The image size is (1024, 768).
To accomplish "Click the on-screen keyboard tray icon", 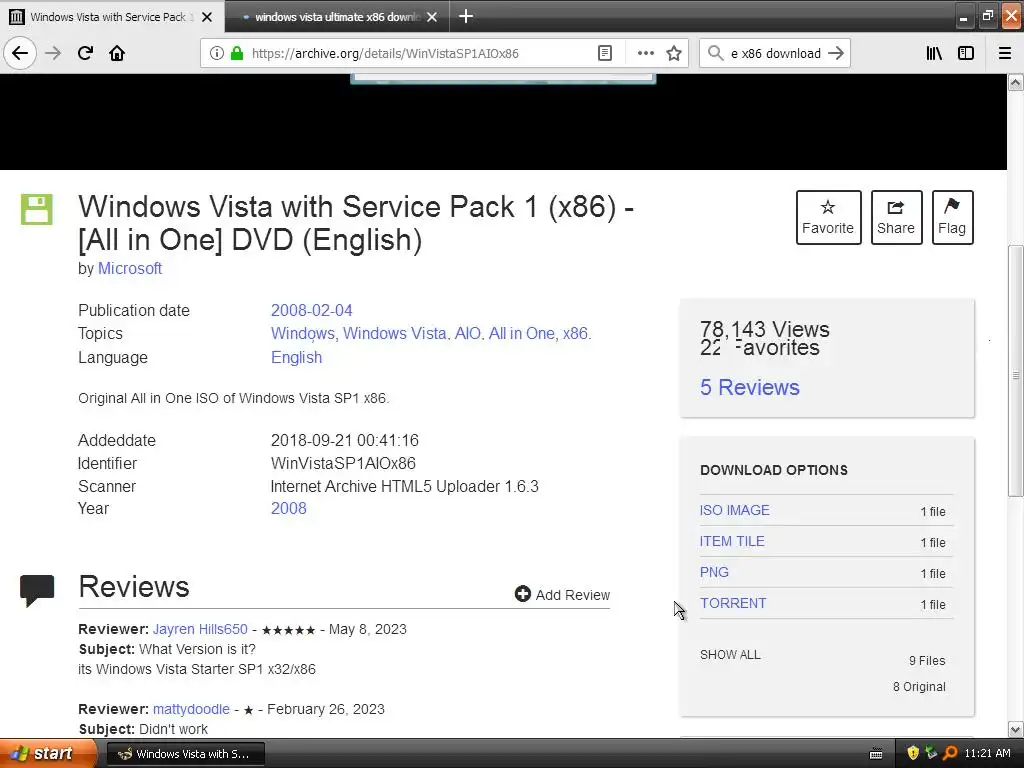I will click(876, 754).
